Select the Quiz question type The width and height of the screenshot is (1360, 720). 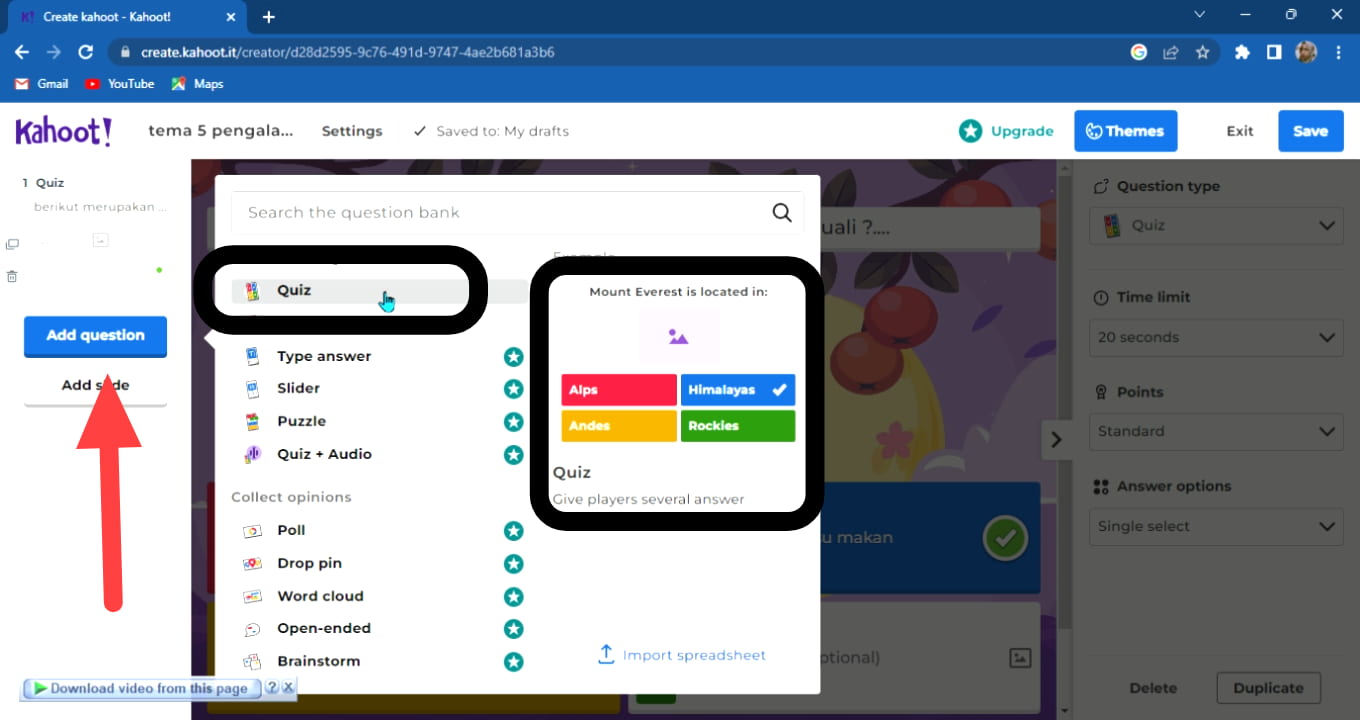point(380,290)
